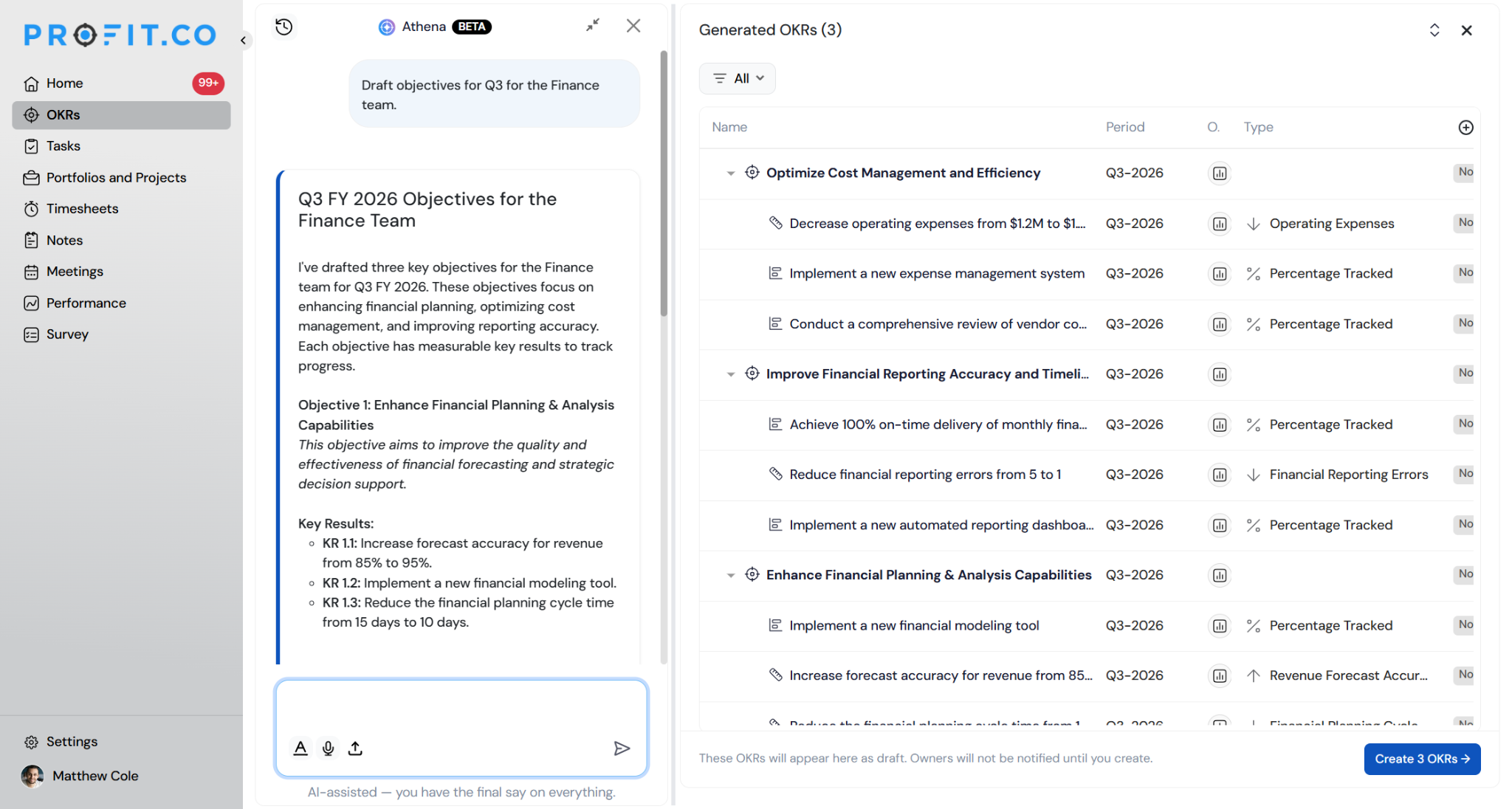The width and height of the screenshot is (1512, 809).
Task: Open Meetings in the sidebar
Action: pos(121,272)
